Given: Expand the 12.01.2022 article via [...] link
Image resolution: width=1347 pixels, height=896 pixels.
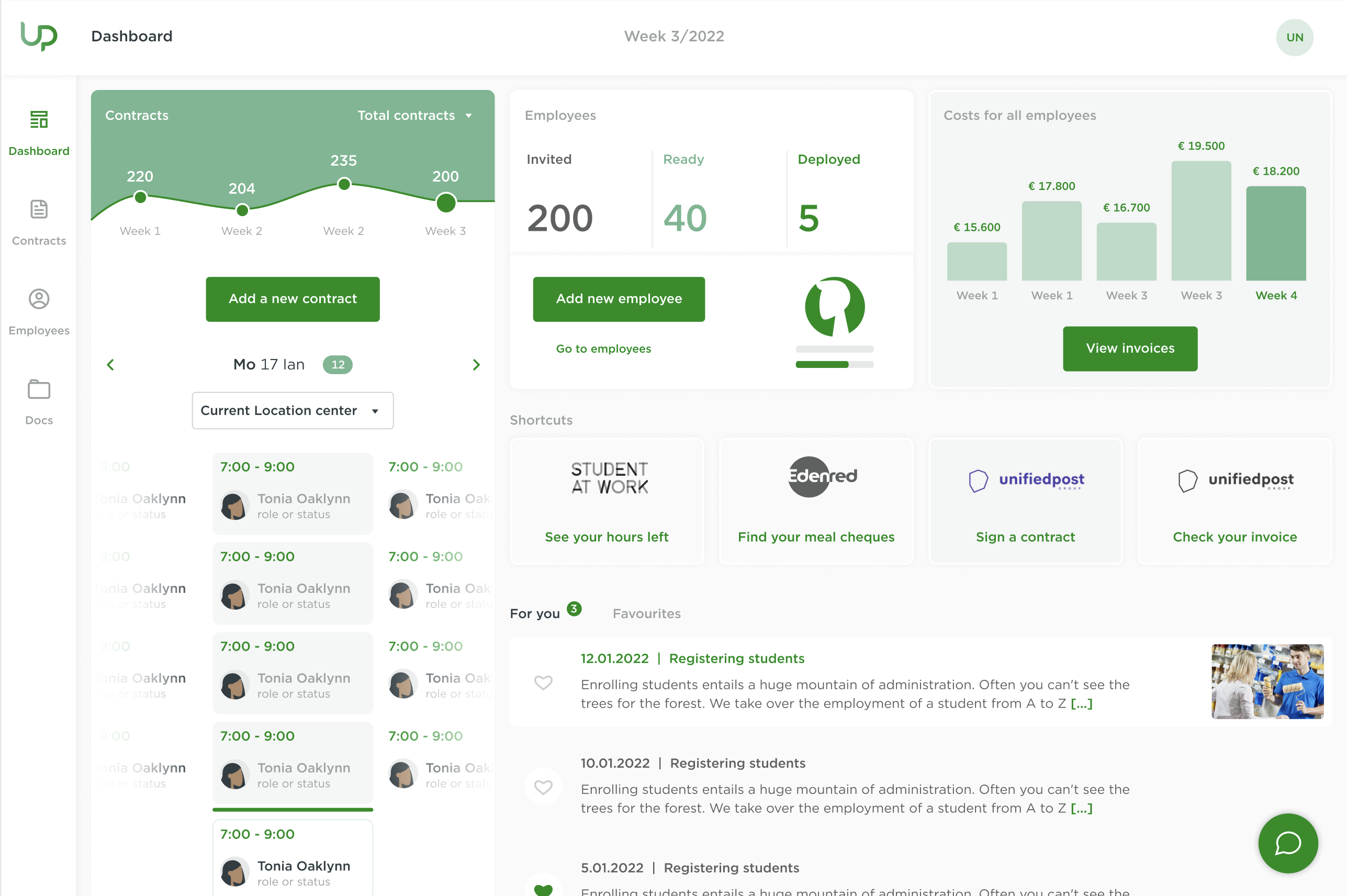Looking at the screenshot, I should 1081,703.
